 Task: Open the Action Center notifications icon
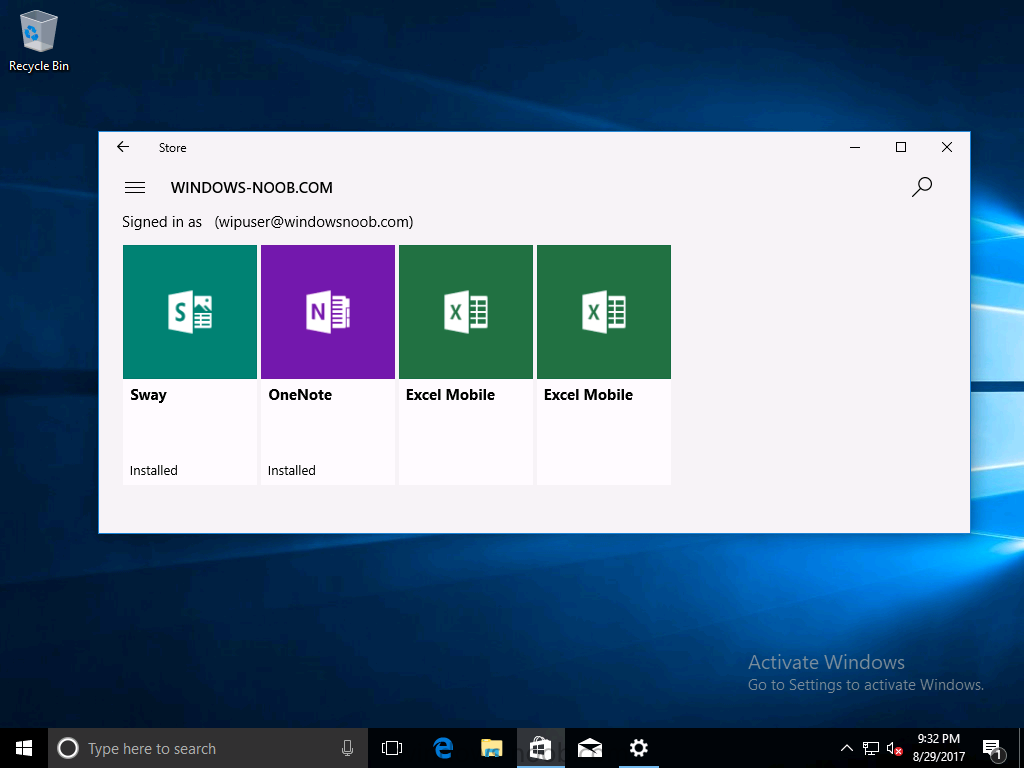point(993,748)
